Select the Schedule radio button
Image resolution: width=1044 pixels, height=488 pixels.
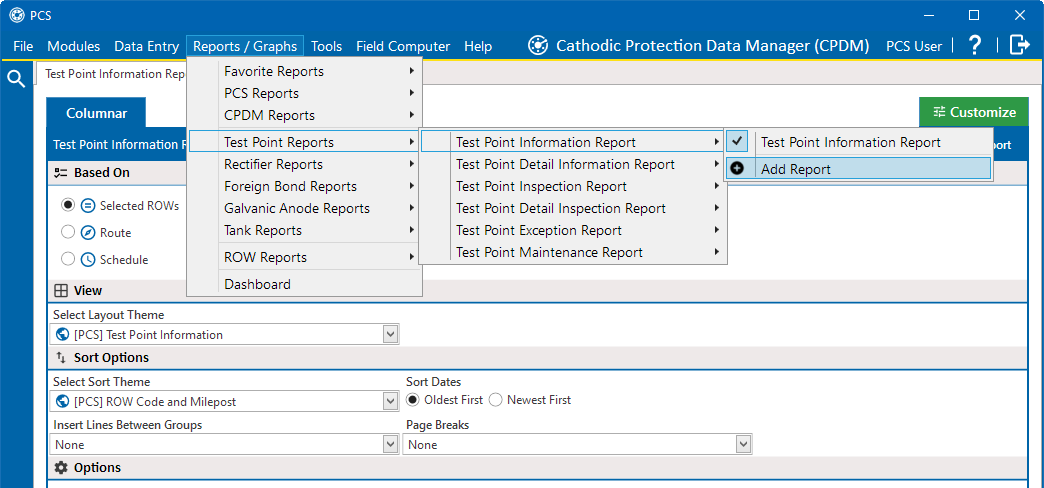pos(68,260)
